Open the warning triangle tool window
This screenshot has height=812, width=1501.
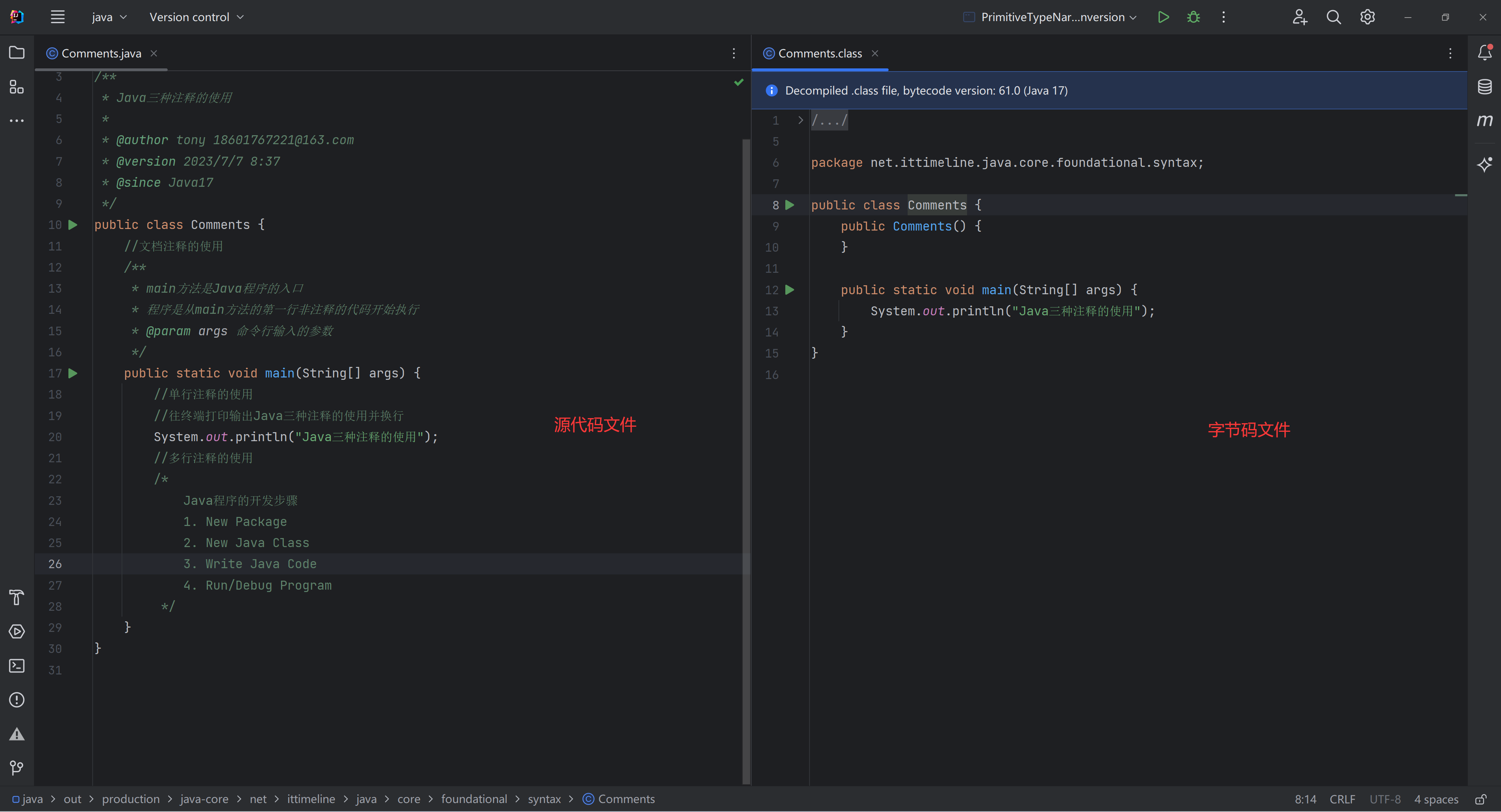click(x=17, y=734)
